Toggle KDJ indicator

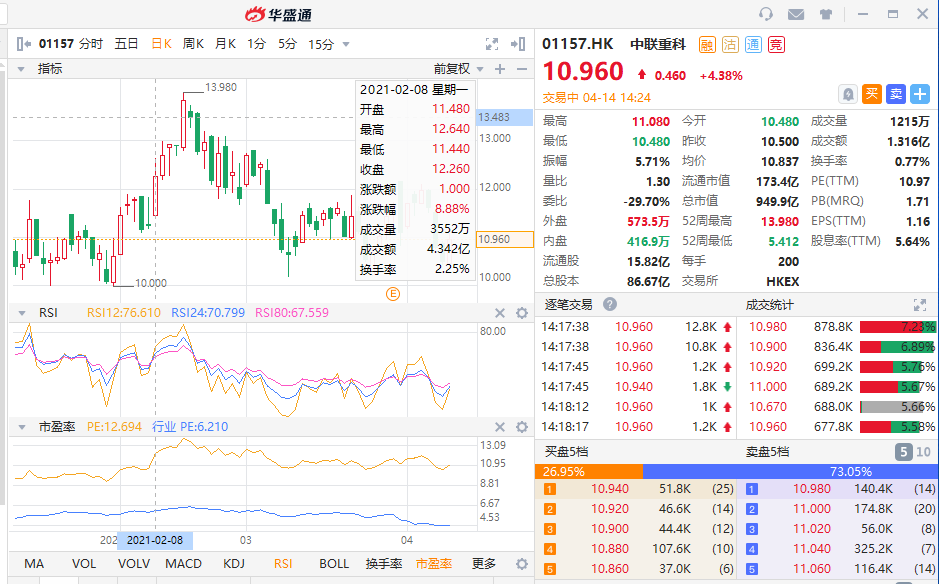pyautogui.click(x=234, y=564)
